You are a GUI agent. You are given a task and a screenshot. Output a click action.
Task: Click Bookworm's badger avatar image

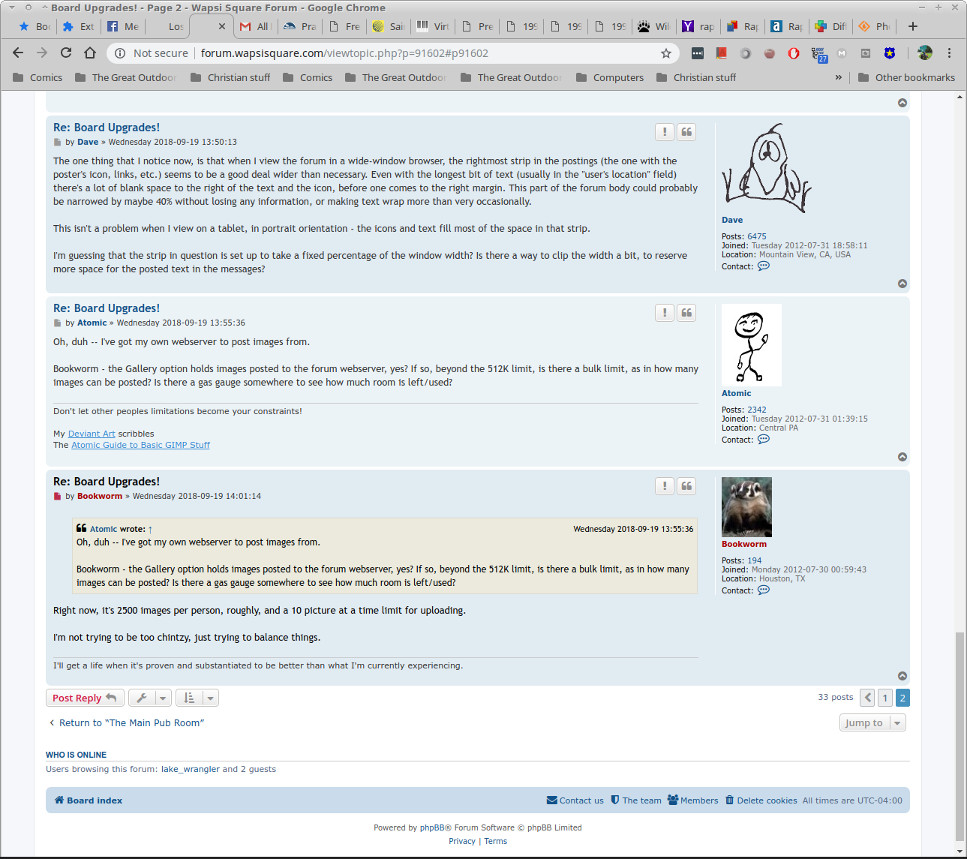pos(746,507)
